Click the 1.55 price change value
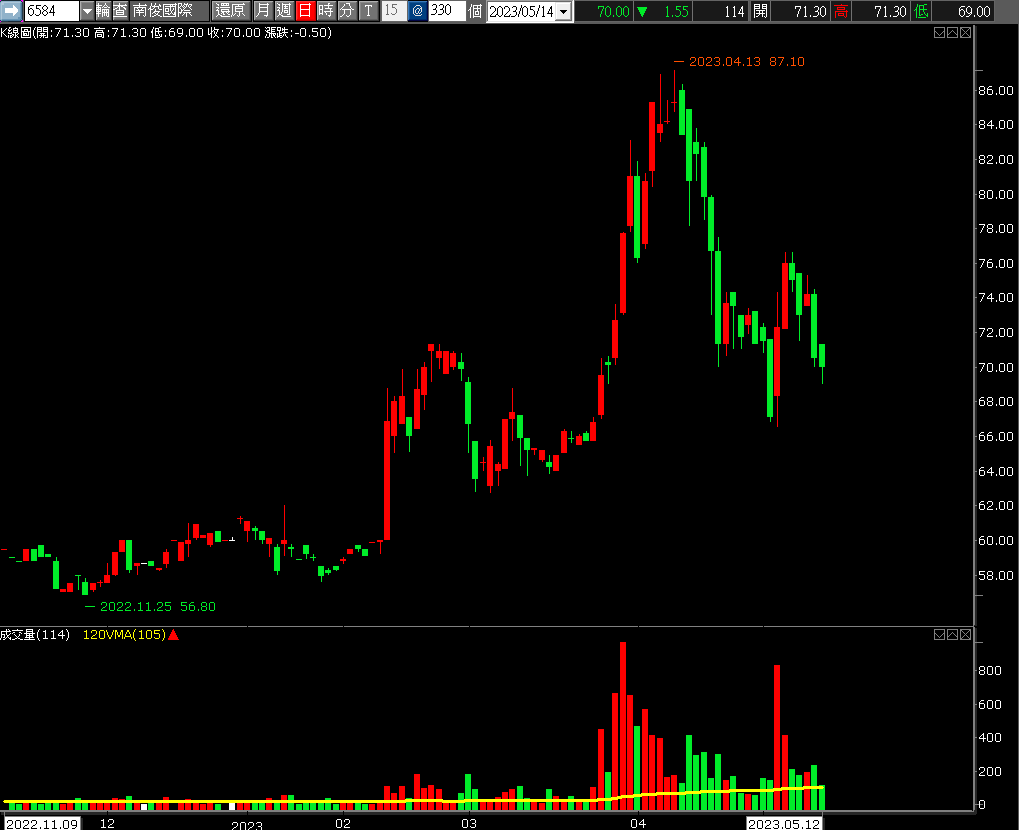Viewport: 1019px width, 830px height. coord(676,12)
